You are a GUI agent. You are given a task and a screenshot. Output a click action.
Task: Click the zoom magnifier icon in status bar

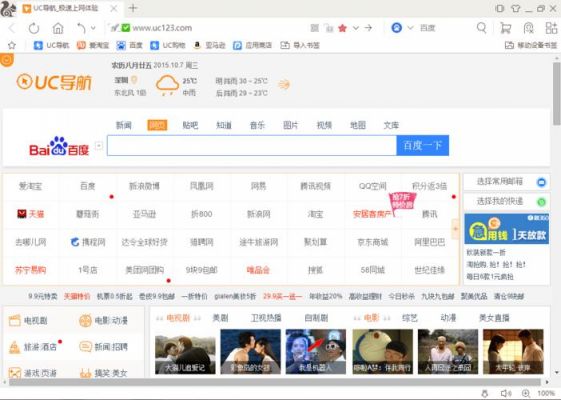pos(526,393)
